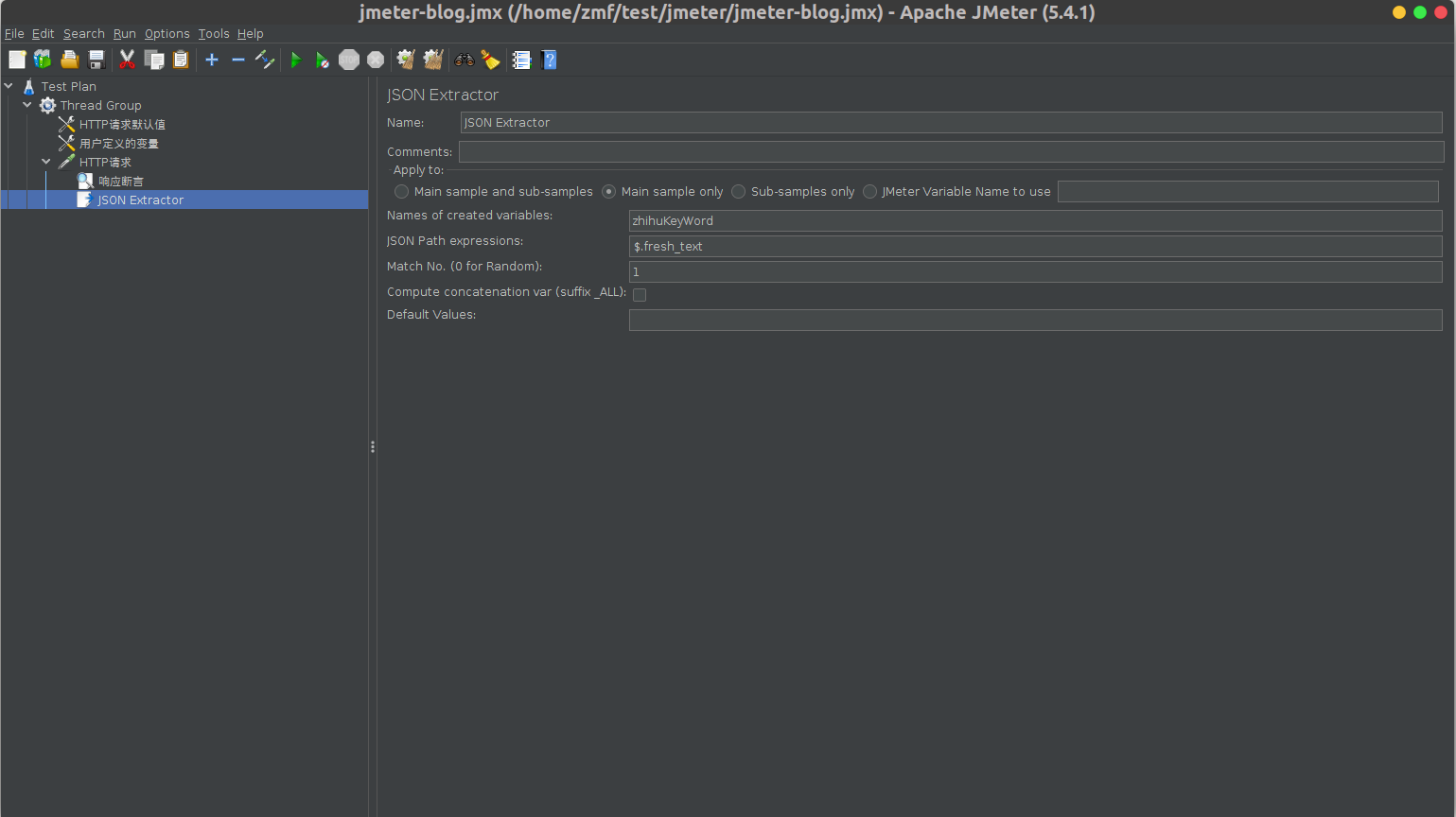1456x817 pixels.
Task: Collapse the HTTP请求 tree node
Action: [46, 162]
